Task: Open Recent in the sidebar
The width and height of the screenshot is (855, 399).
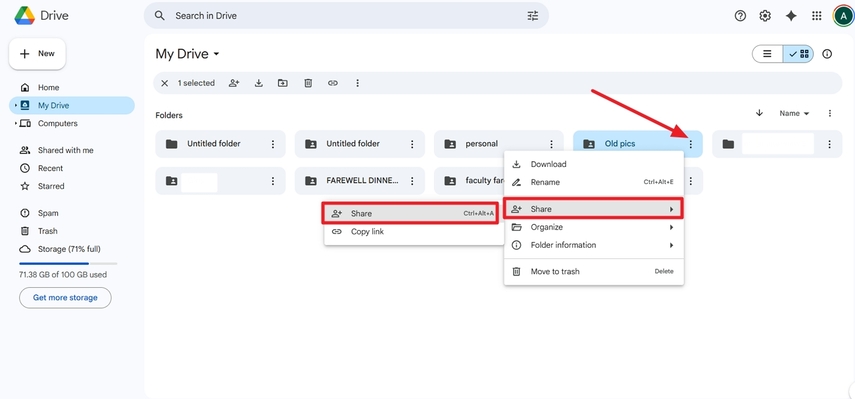Action: click(x=71, y=168)
